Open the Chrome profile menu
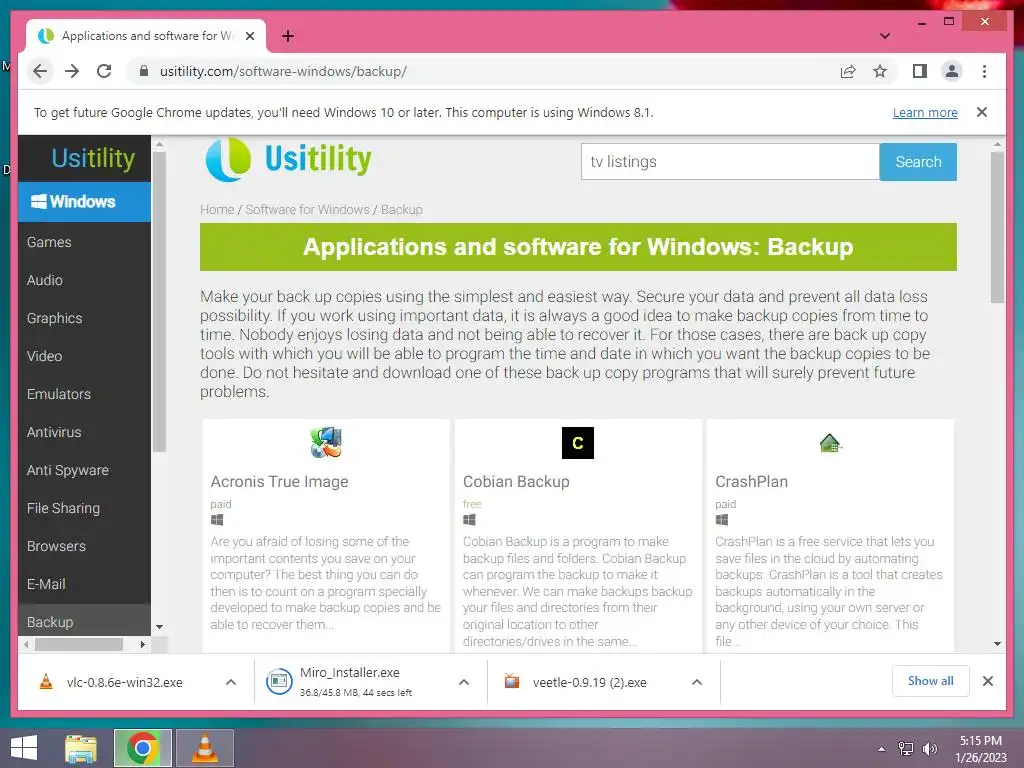1024x768 pixels. [x=952, y=71]
